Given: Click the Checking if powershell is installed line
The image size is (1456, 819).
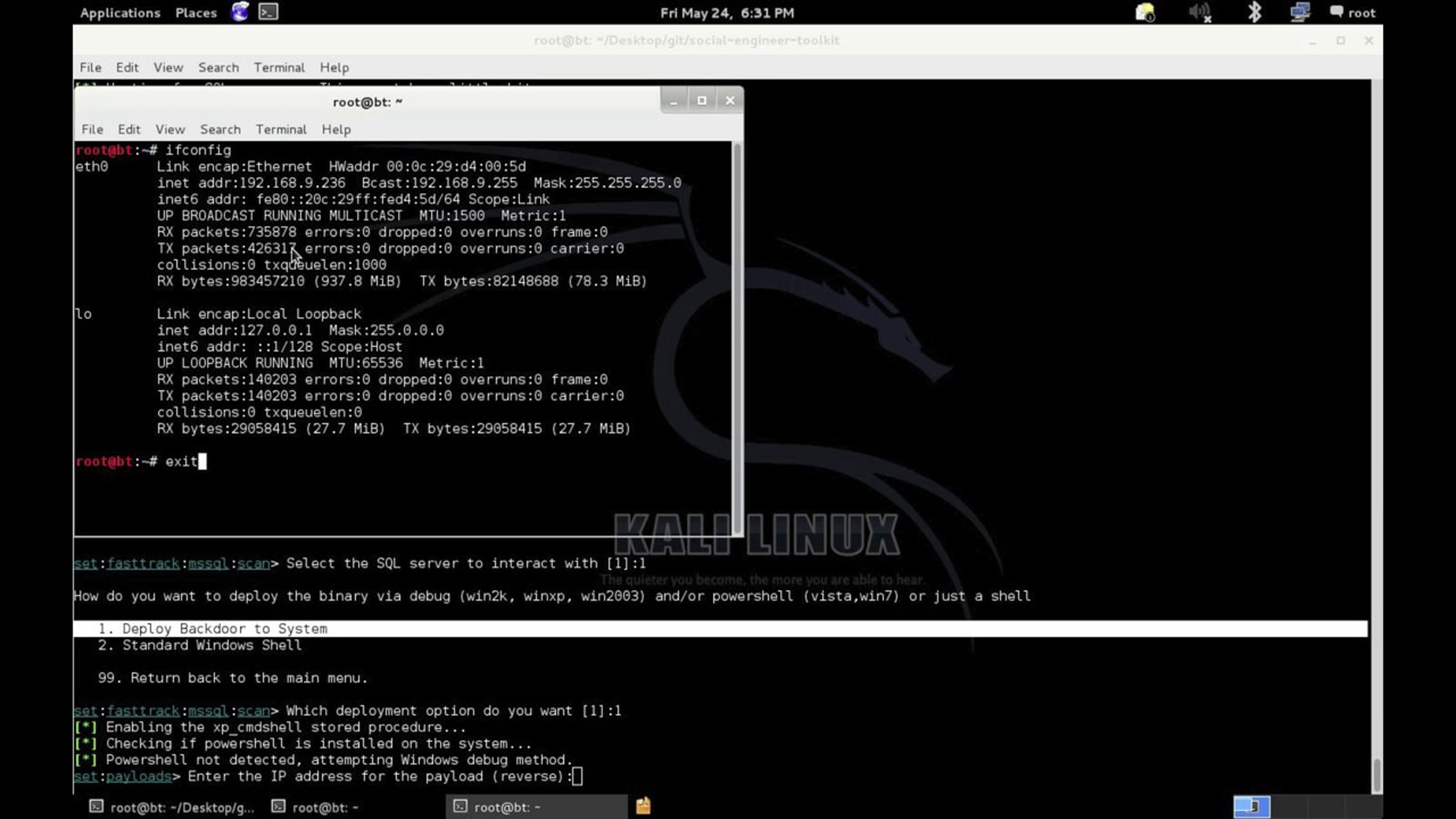Looking at the screenshot, I should click(303, 743).
